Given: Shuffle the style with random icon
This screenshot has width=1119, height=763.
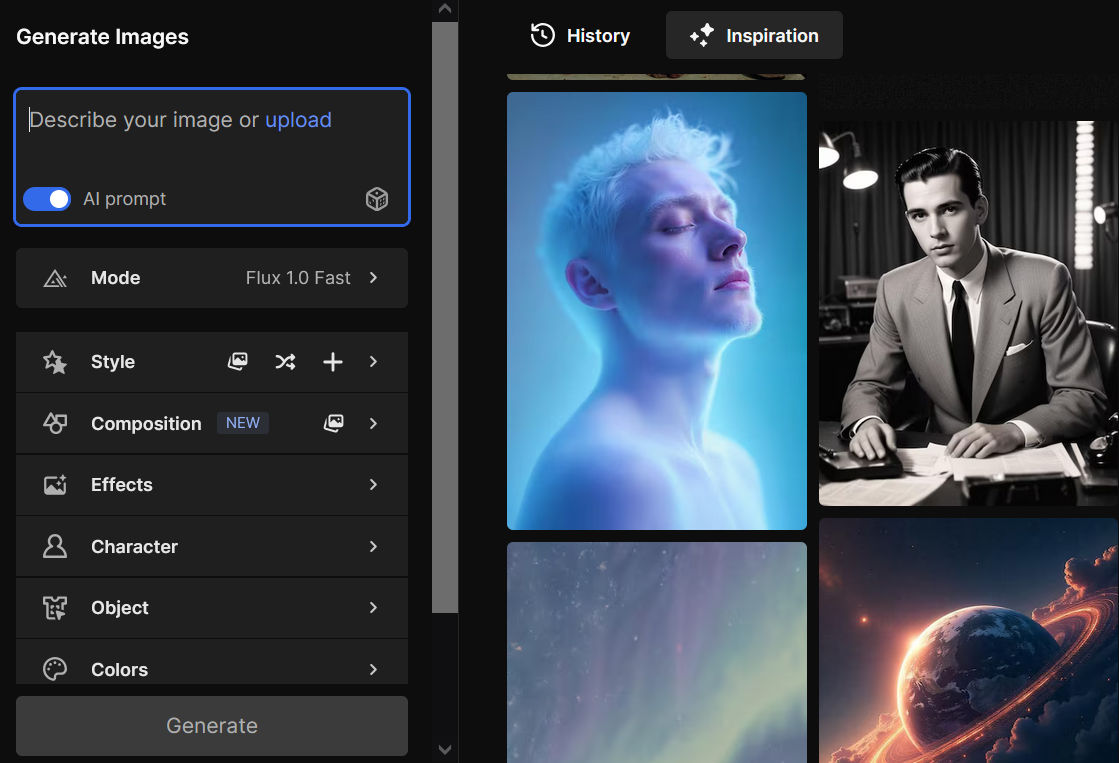Looking at the screenshot, I should tap(285, 362).
